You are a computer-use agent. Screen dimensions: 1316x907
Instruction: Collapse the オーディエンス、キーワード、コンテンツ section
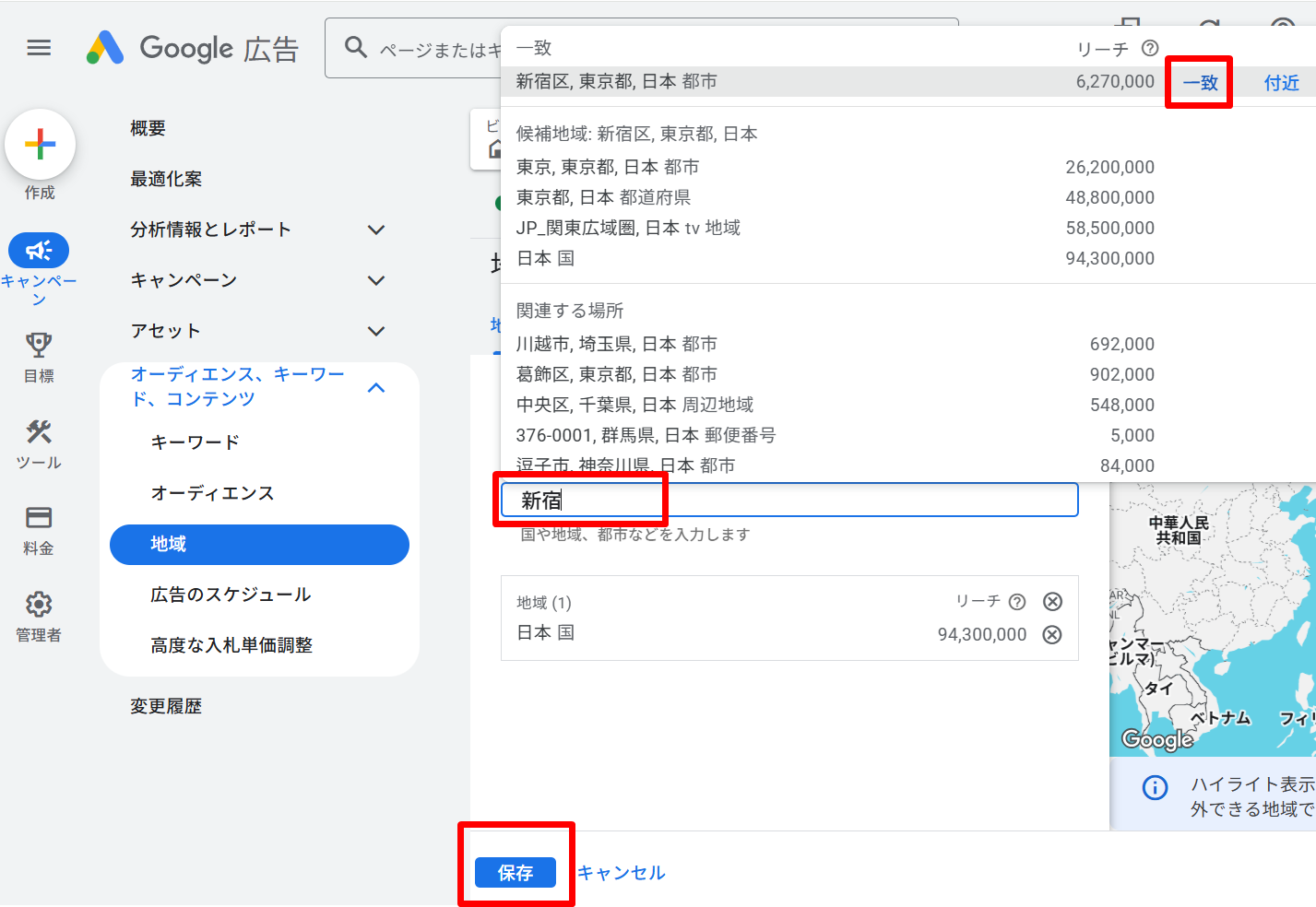tap(375, 388)
